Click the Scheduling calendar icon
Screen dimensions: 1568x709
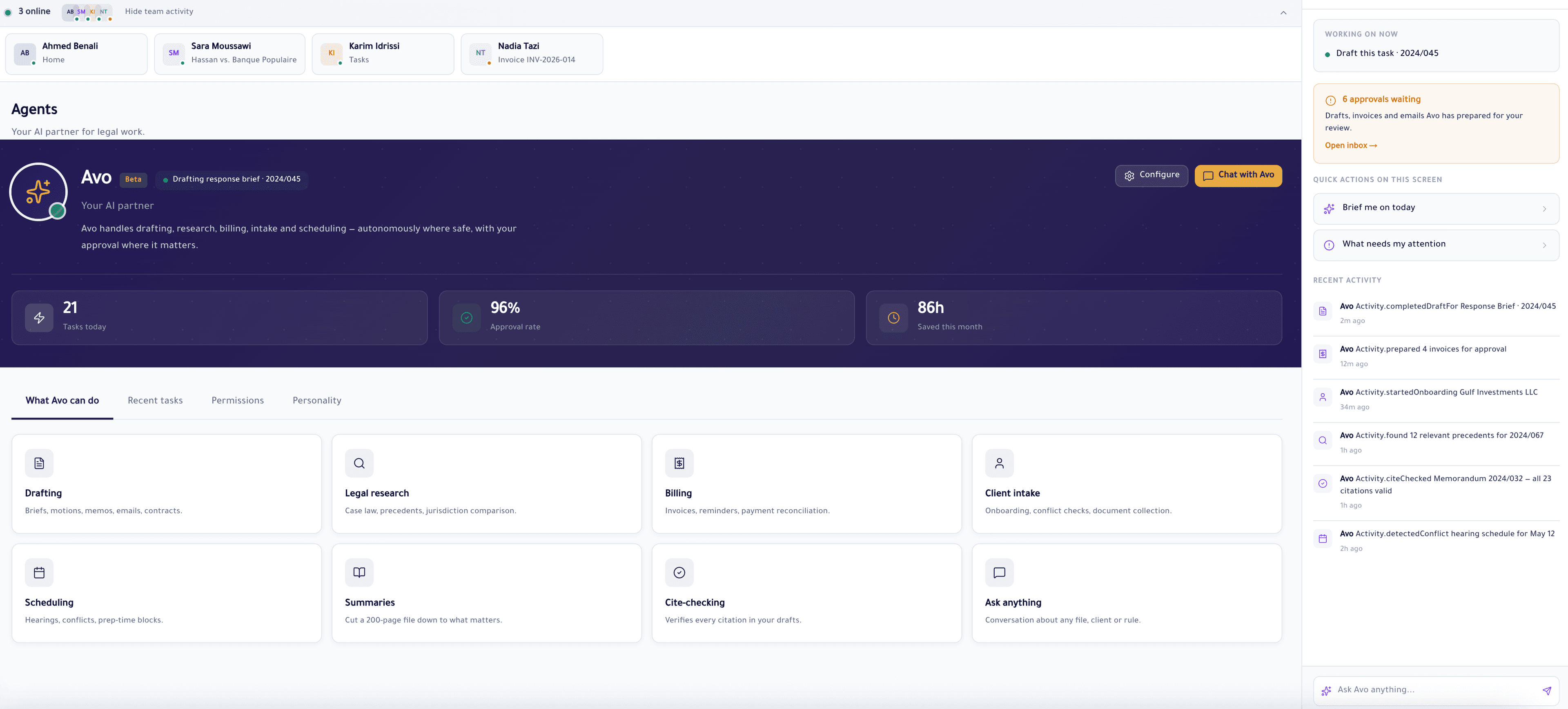(x=39, y=573)
